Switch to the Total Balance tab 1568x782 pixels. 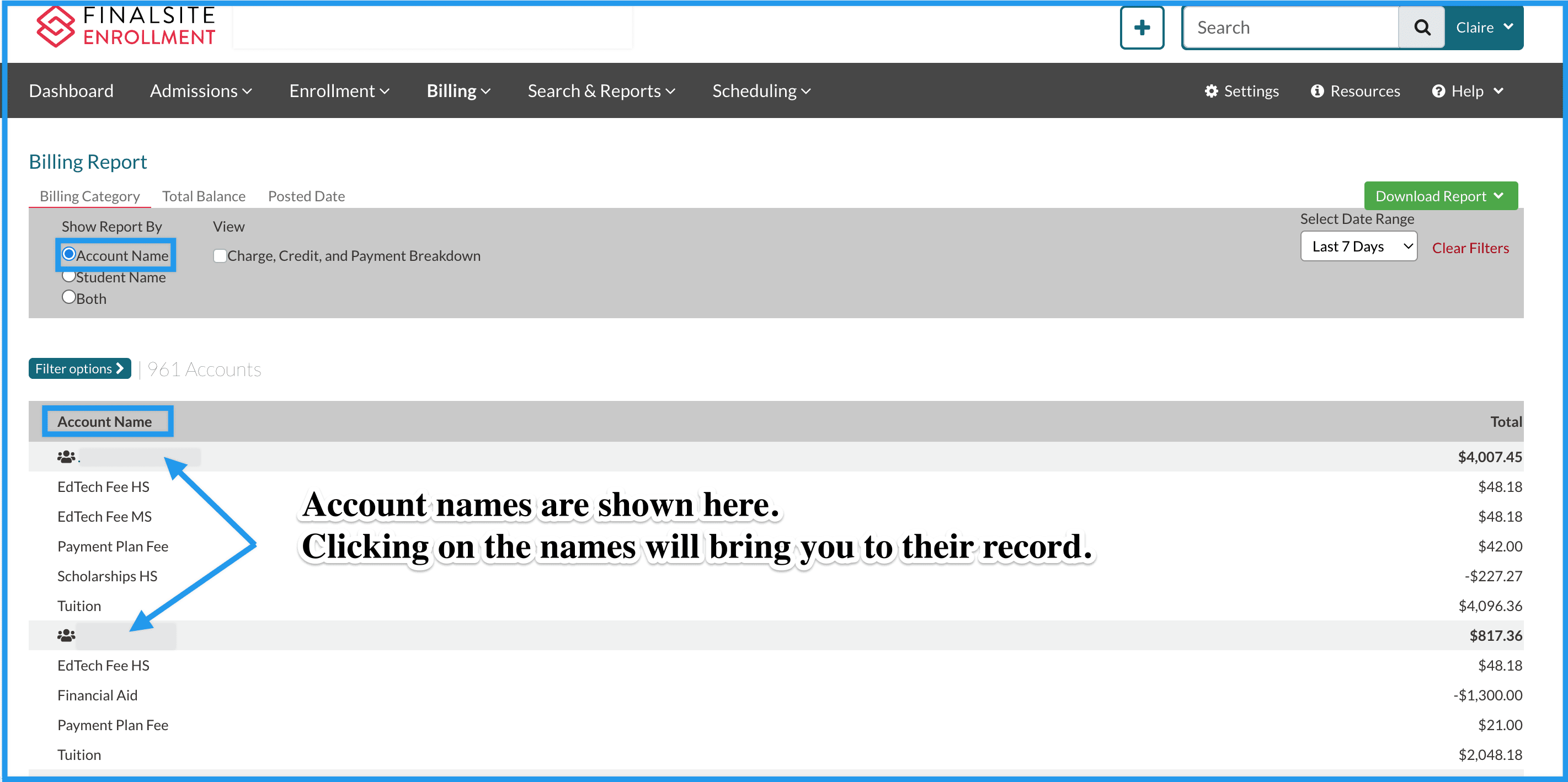click(203, 196)
